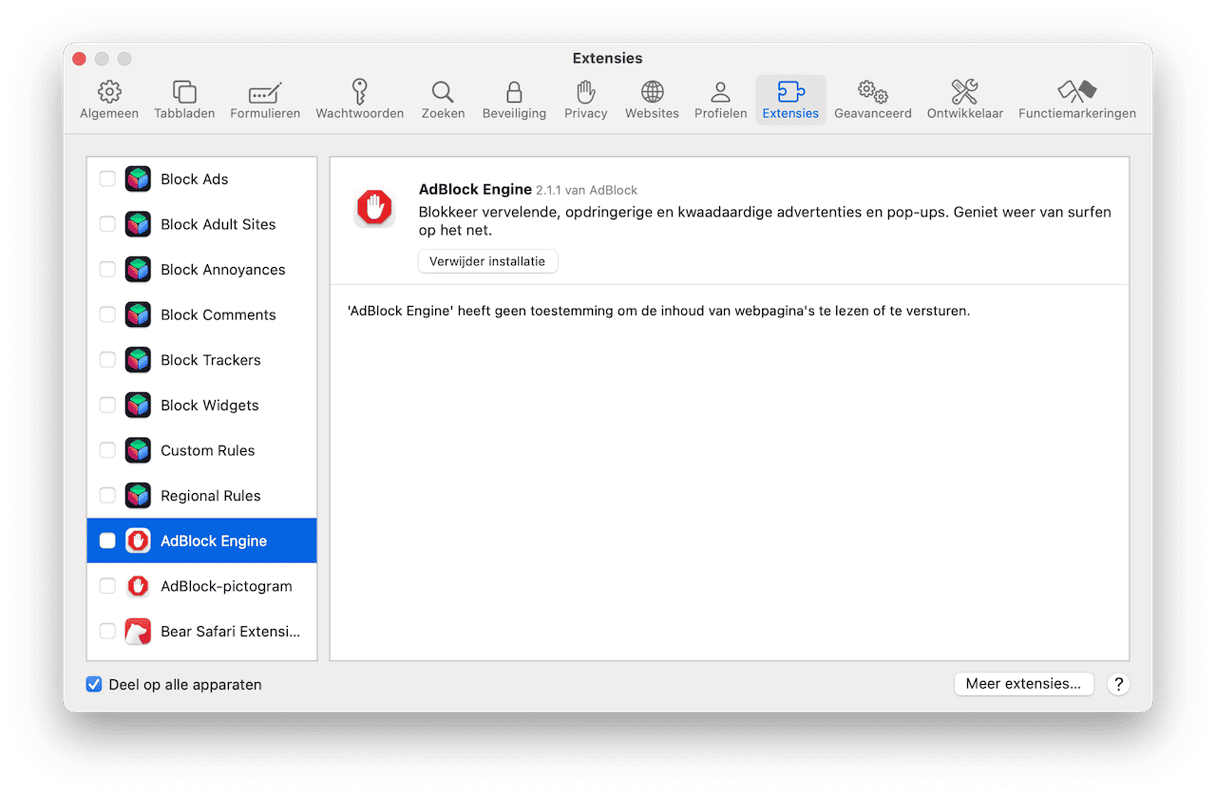Enable the AdBlock Engine checkbox

click(x=107, y=541)
